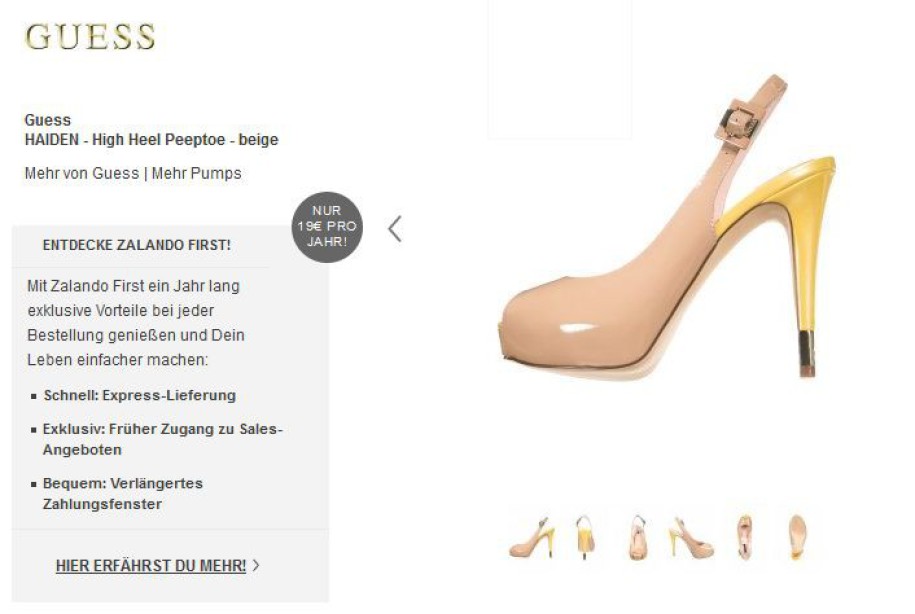
Task: Click the large beige high heel image
Action: [669, 229]
